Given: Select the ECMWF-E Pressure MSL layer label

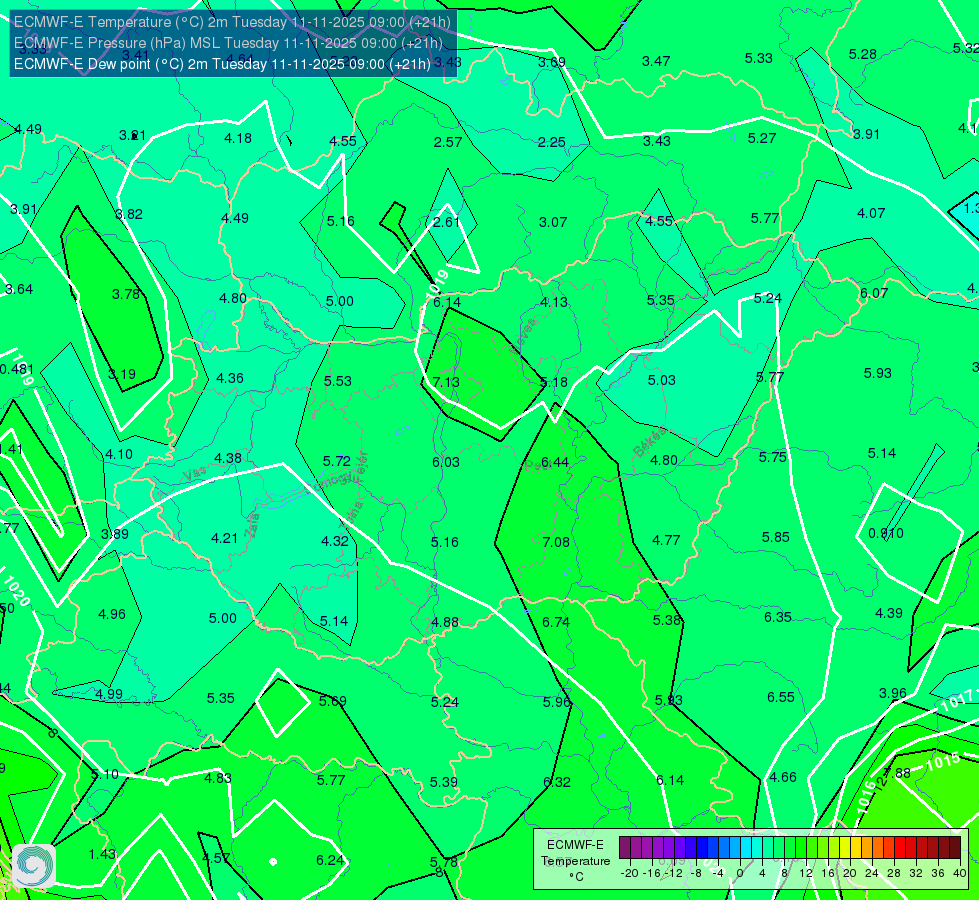Looking at the screenshot, I should click(x=228, y=43).
